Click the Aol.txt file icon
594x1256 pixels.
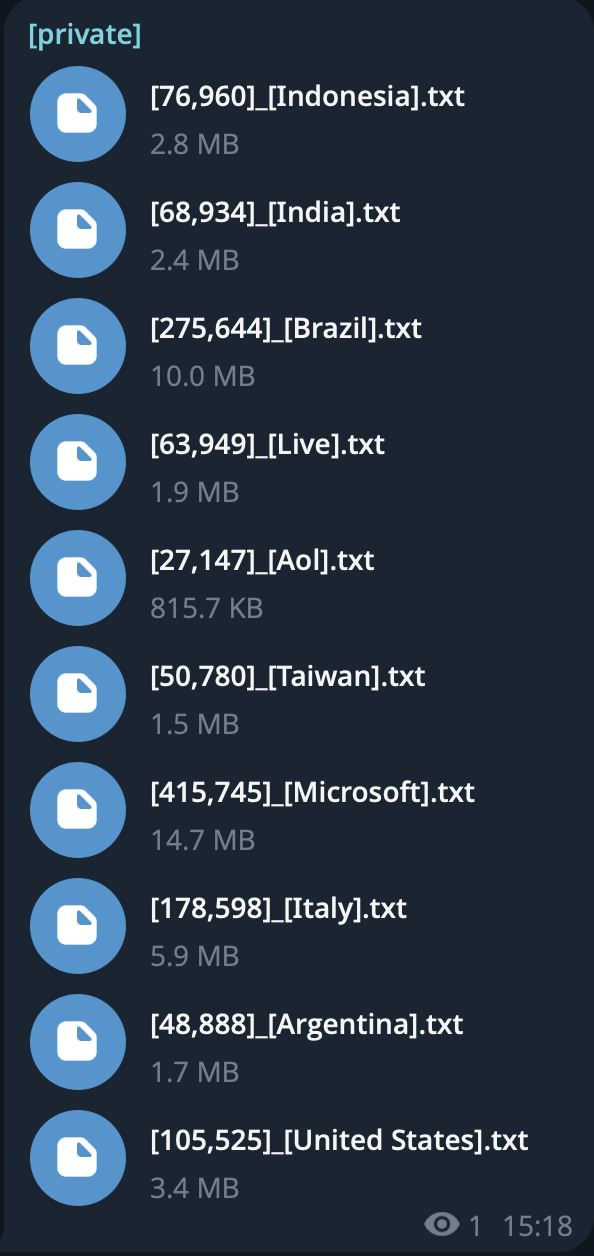(78, 578)
